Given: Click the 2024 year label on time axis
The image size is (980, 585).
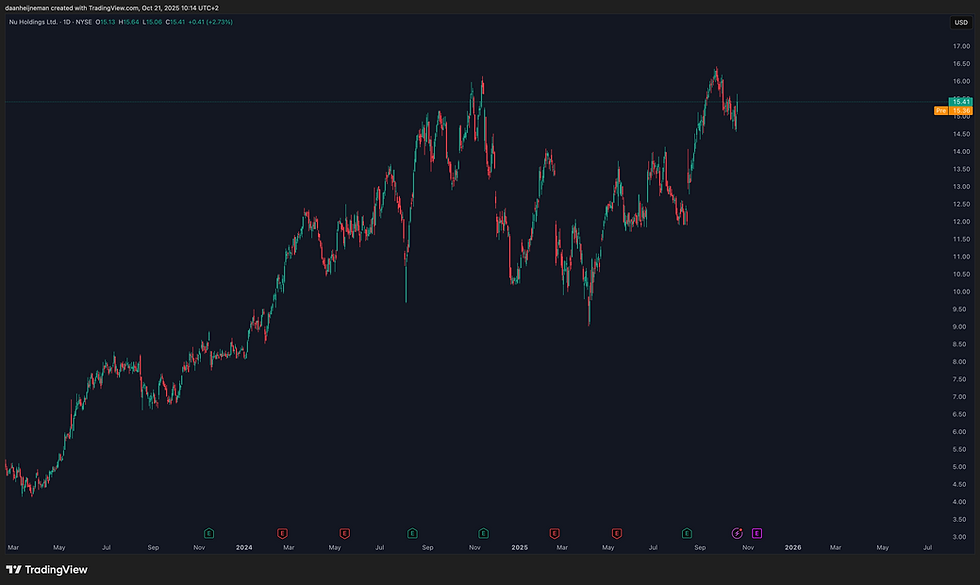Looking at the screenshot, I should [244, 548].
